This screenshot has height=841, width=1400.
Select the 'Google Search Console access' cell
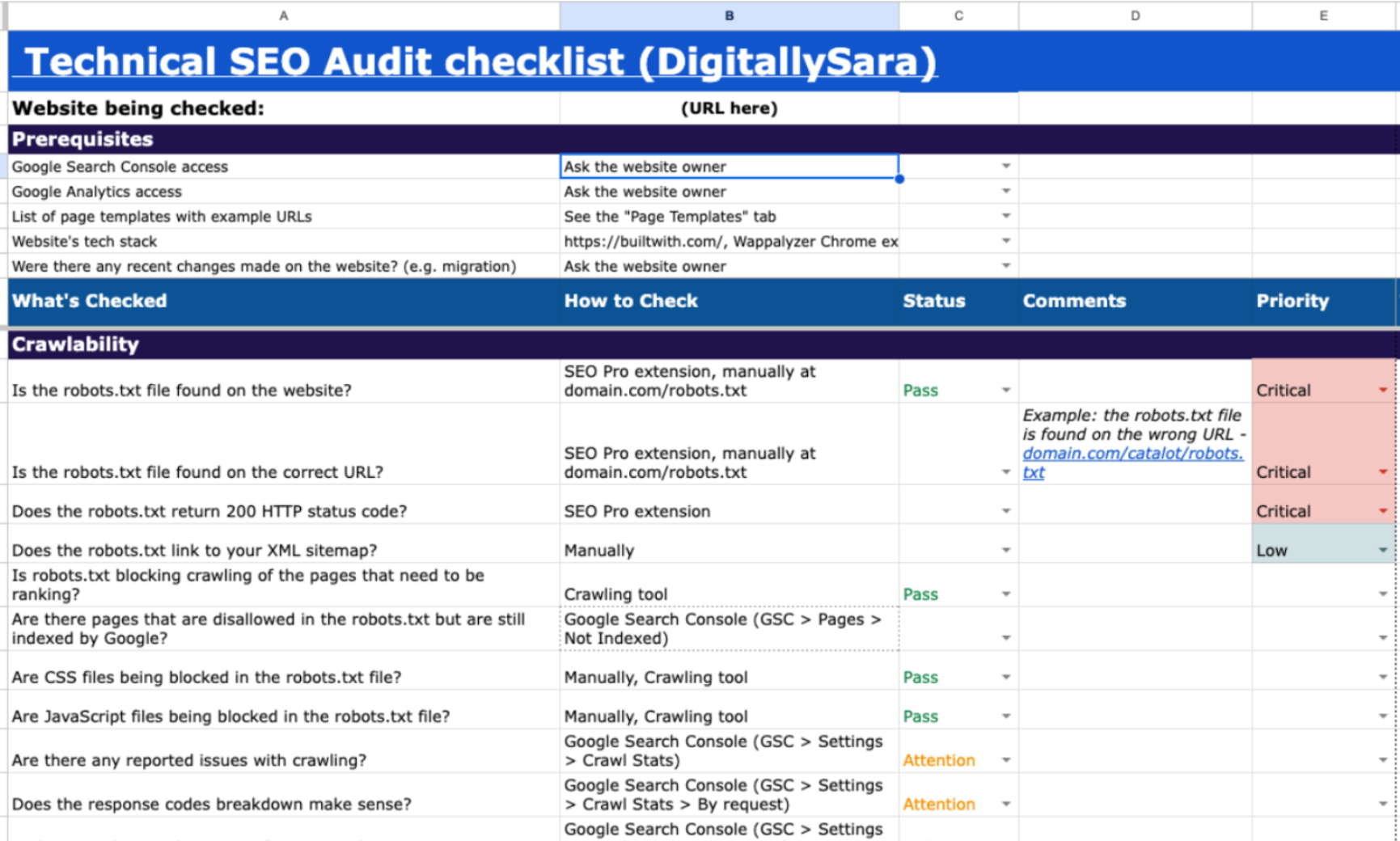click(284, 167)
